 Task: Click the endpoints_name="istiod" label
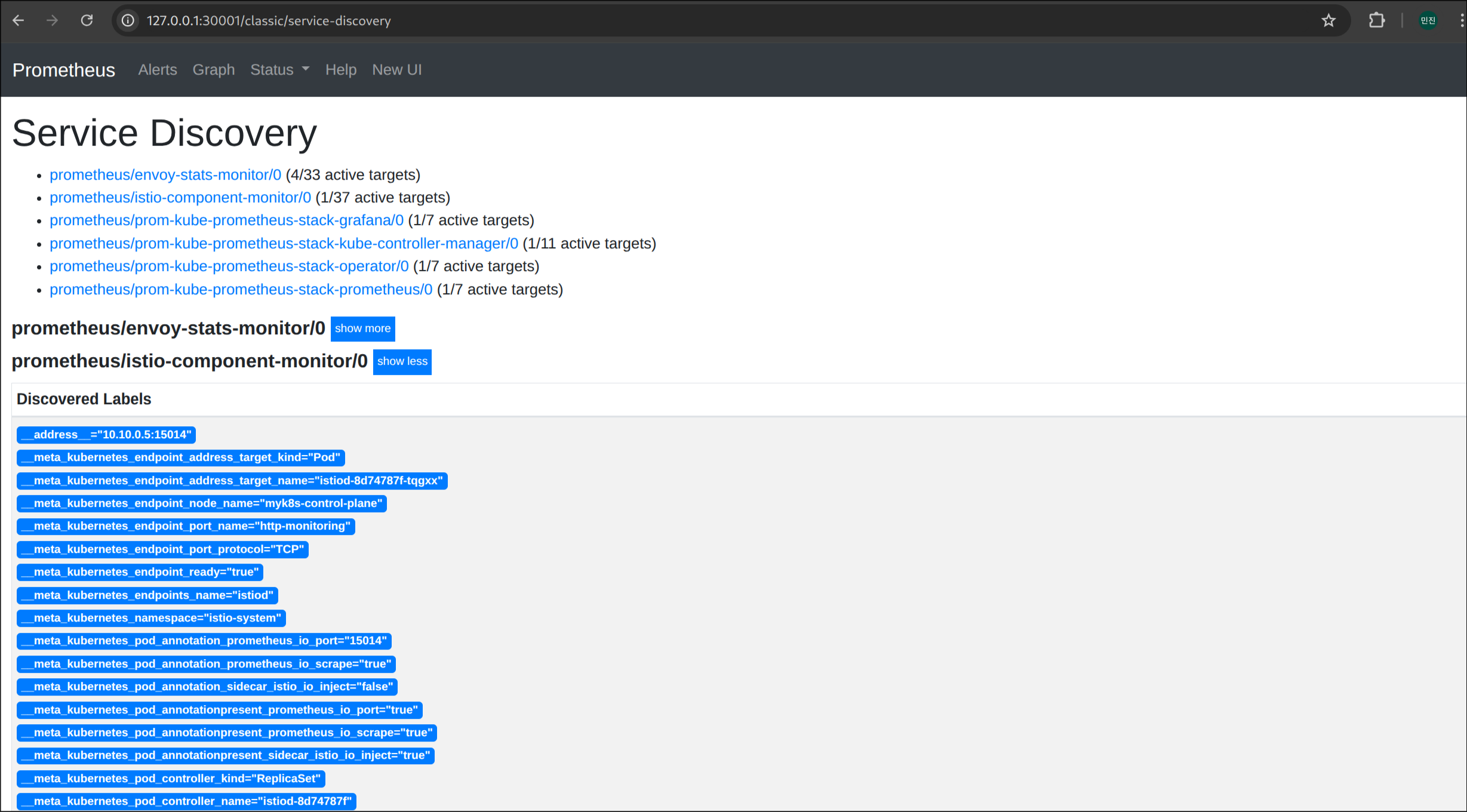(147, 595)
